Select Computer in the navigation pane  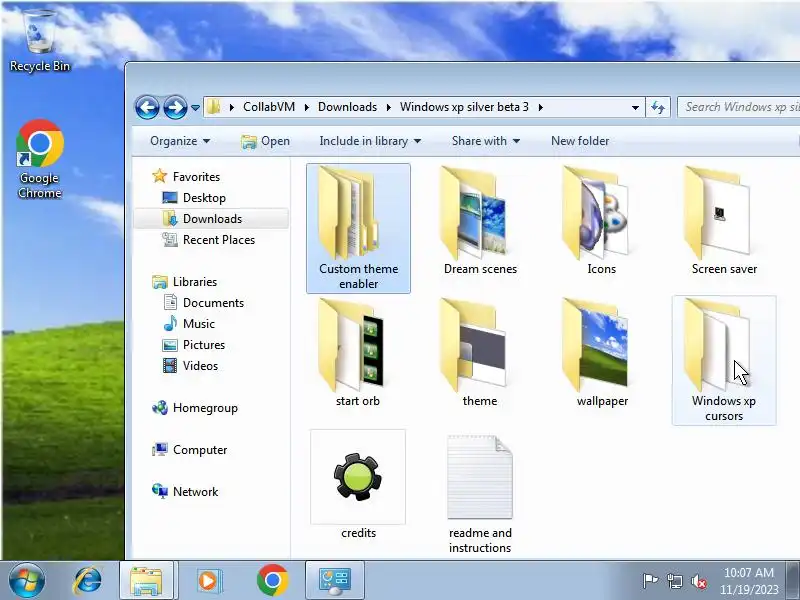point(199,449)
